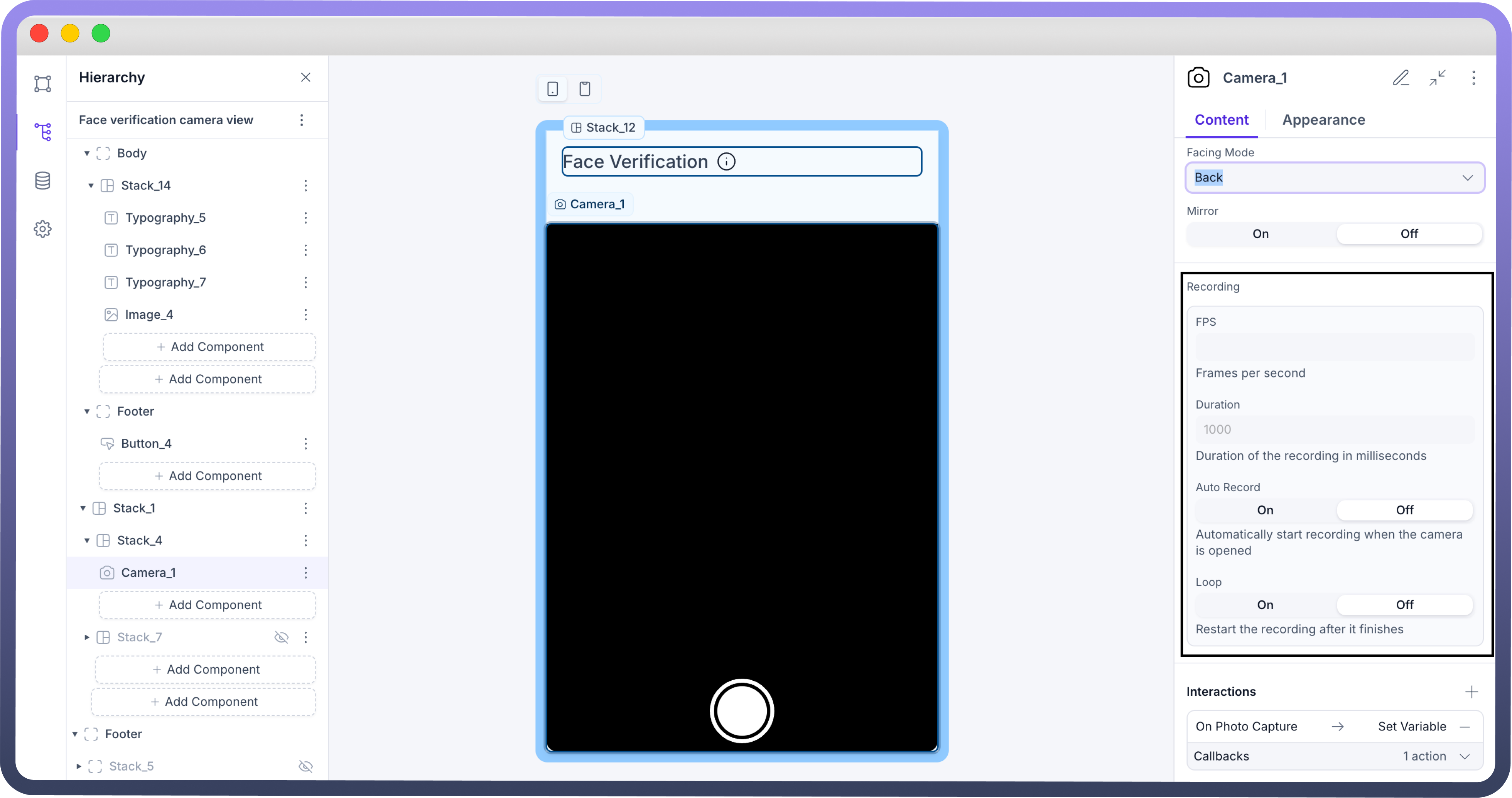Viewport: 1512px width, 798px height.
Task: Open Typography_6 three-dot options menu
Action: [305, 250]
